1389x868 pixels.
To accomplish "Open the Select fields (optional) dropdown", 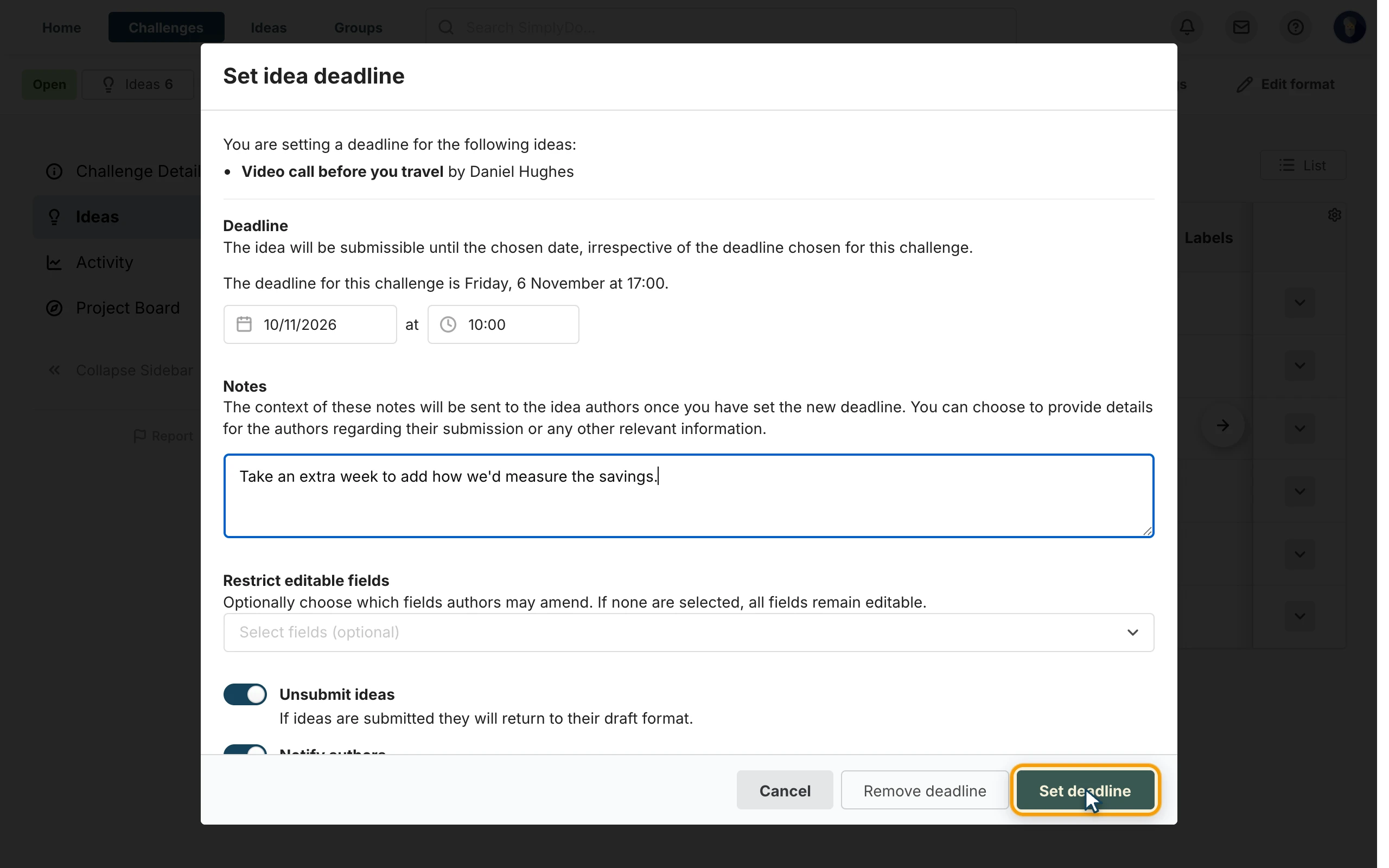I will [x=688, y=633].
